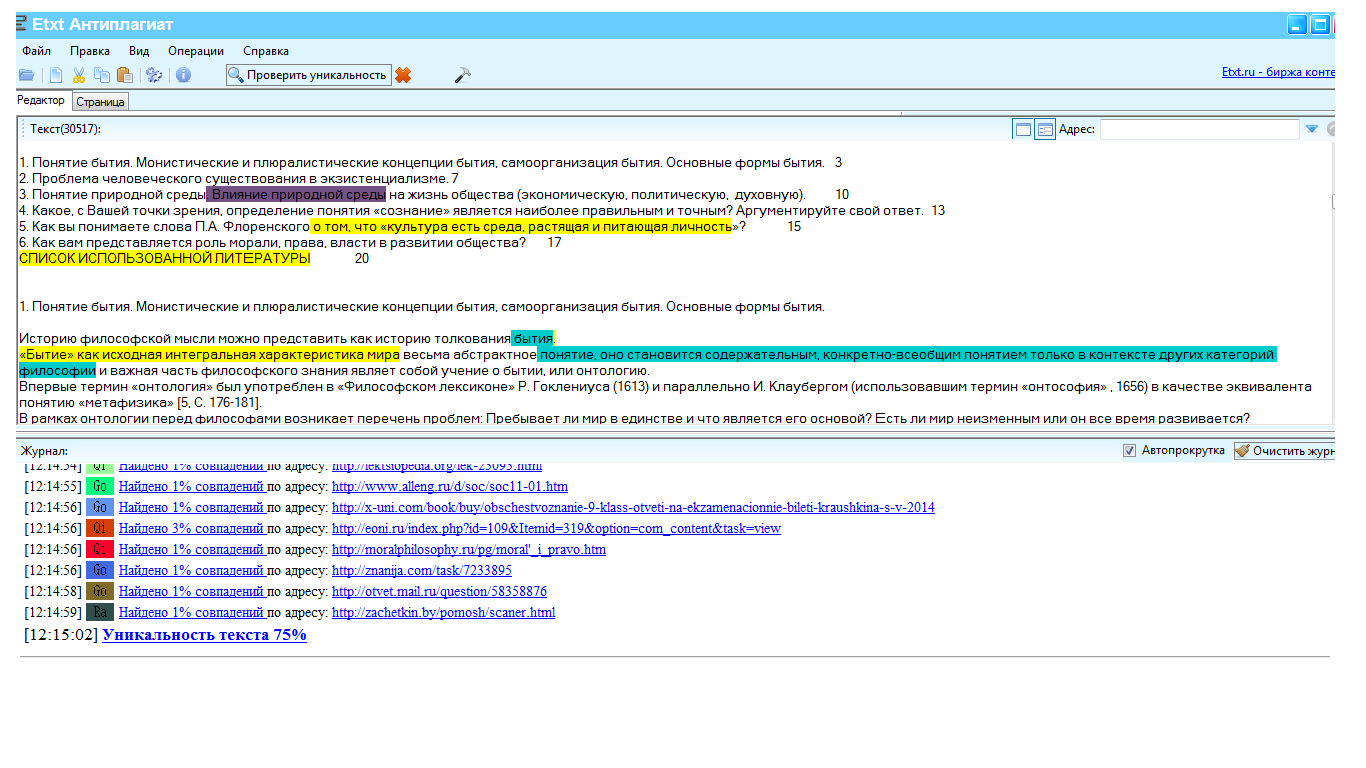The width and height of the screenshot is (1366, 768).
Task: Click Найдено 1% совпадений for zachetkin.by
Action: [x=191, y=613]
